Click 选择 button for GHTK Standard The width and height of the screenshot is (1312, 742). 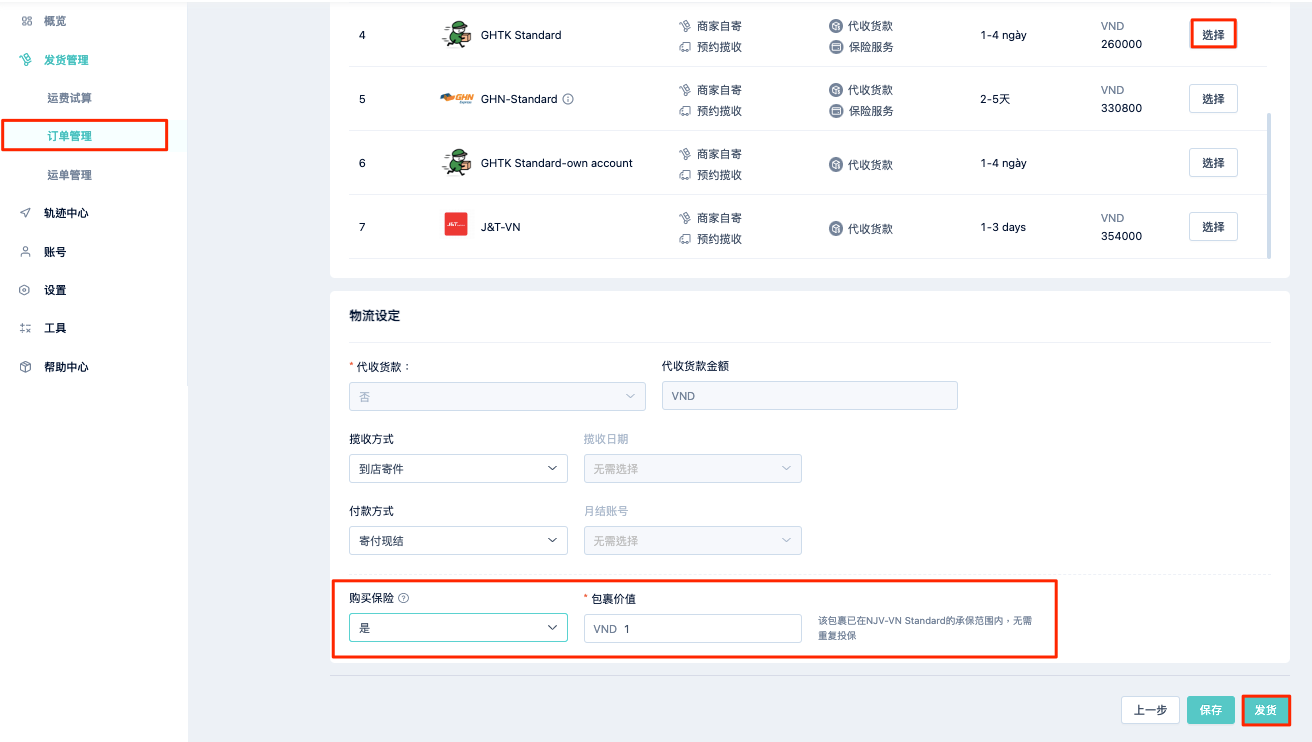(x=1213, y=35)
